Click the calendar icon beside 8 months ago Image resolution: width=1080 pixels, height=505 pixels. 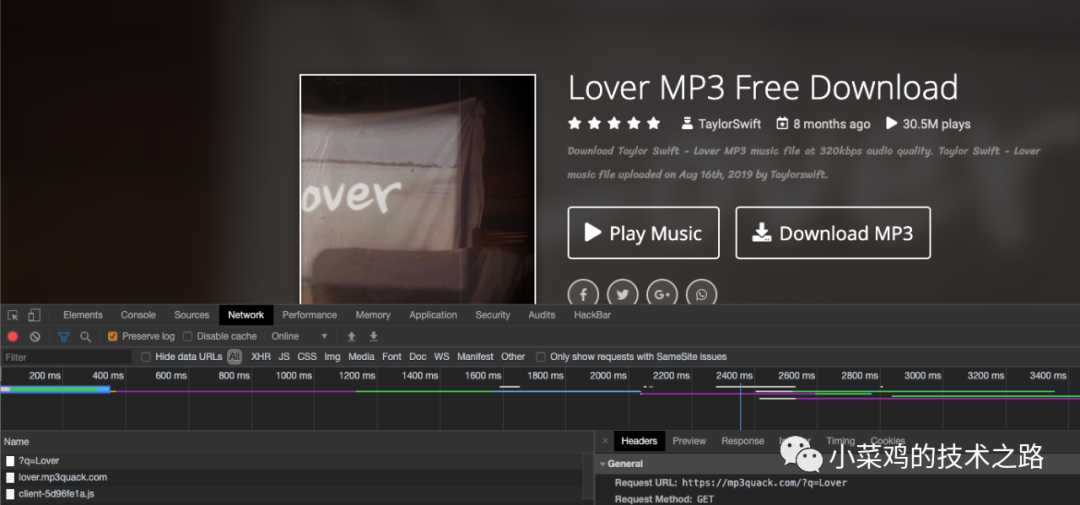(782, 124)
